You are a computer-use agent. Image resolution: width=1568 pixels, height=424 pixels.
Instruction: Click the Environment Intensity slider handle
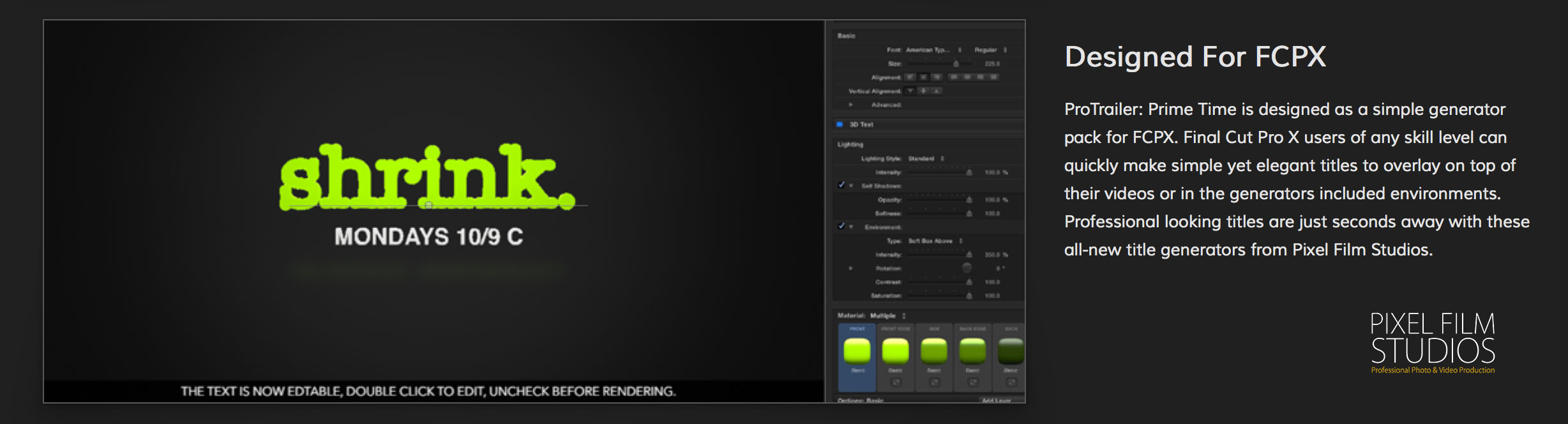[969, 255]
